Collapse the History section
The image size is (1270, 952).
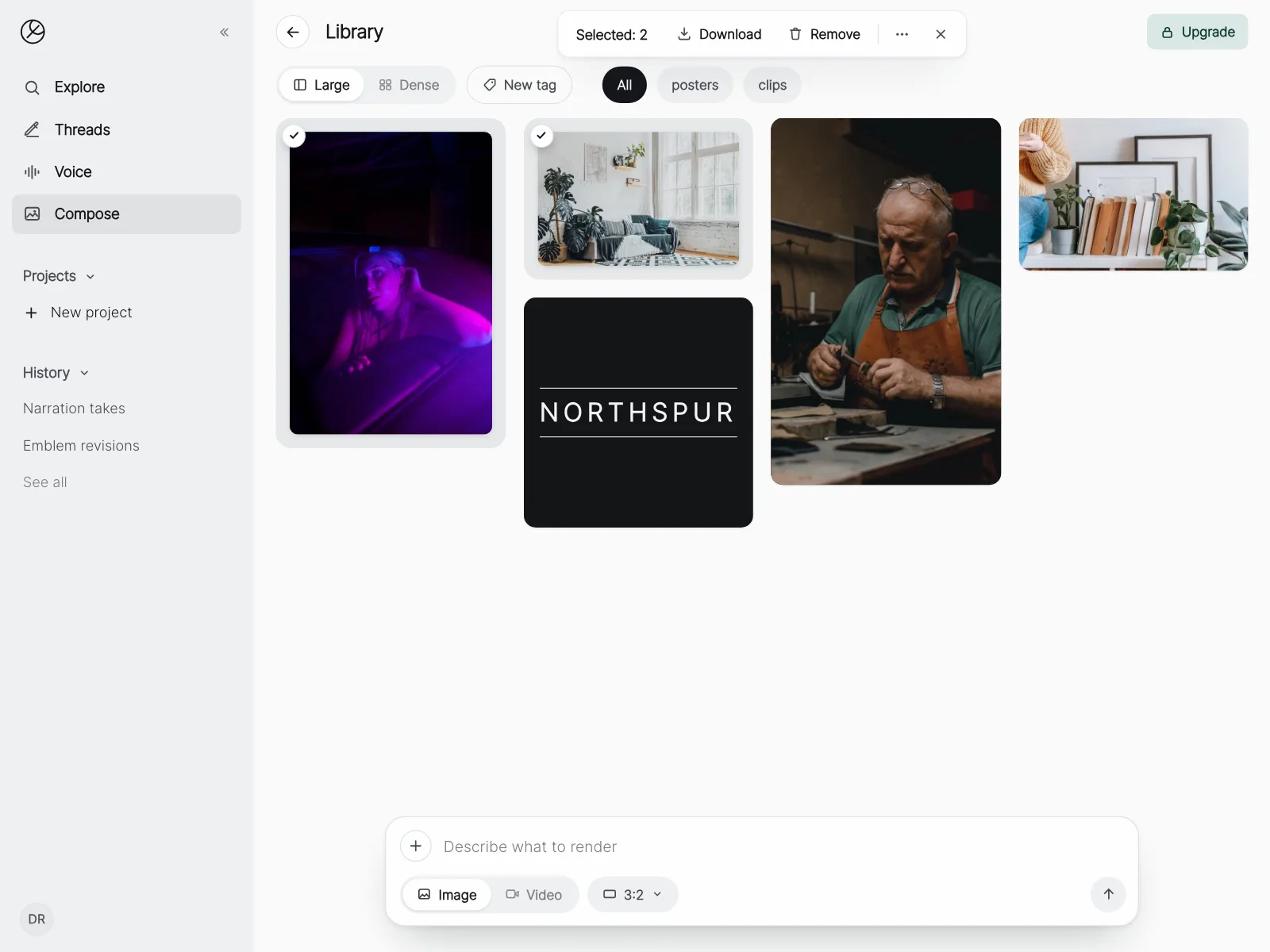coord(56,373)
